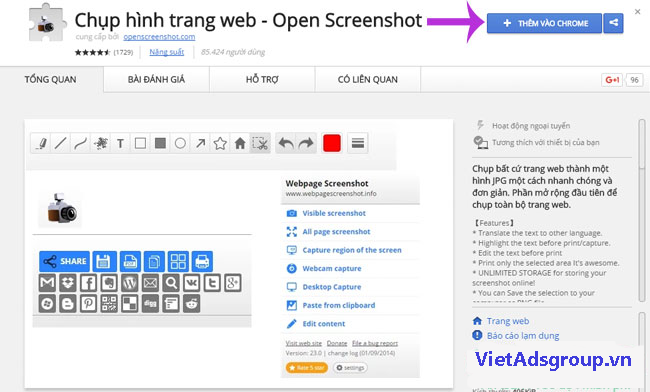Choose Paste from clipboard option
Screen dimensions: 650x392
tap(350, 305)
